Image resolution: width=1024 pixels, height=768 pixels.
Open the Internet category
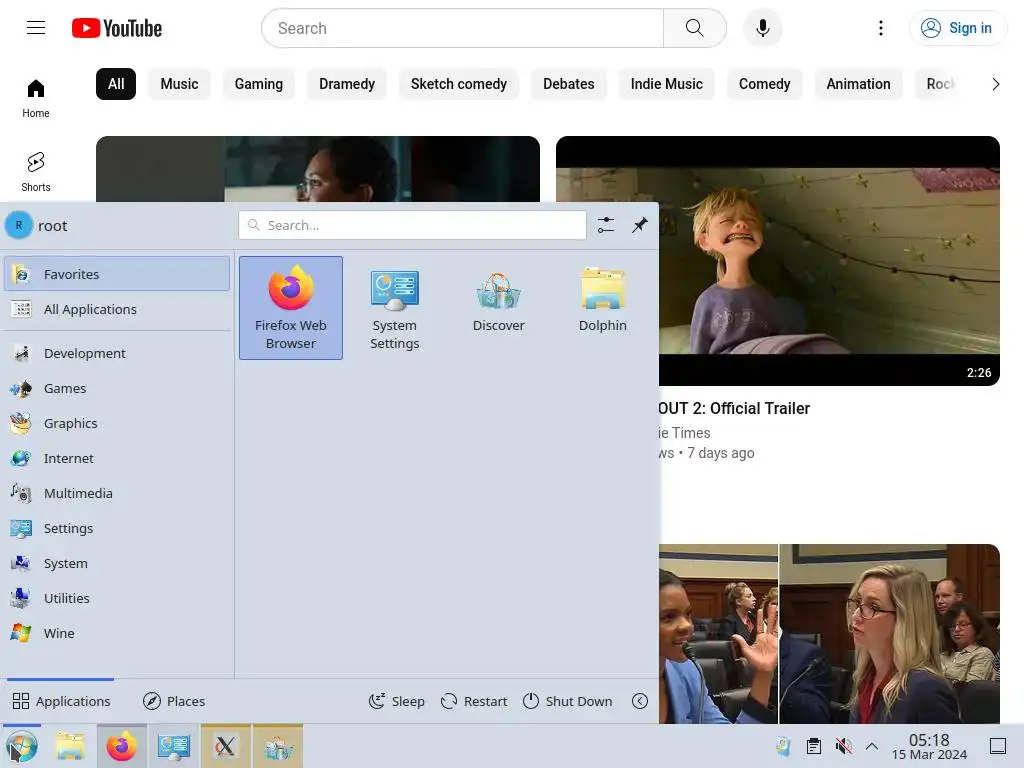tap(117, 458)
